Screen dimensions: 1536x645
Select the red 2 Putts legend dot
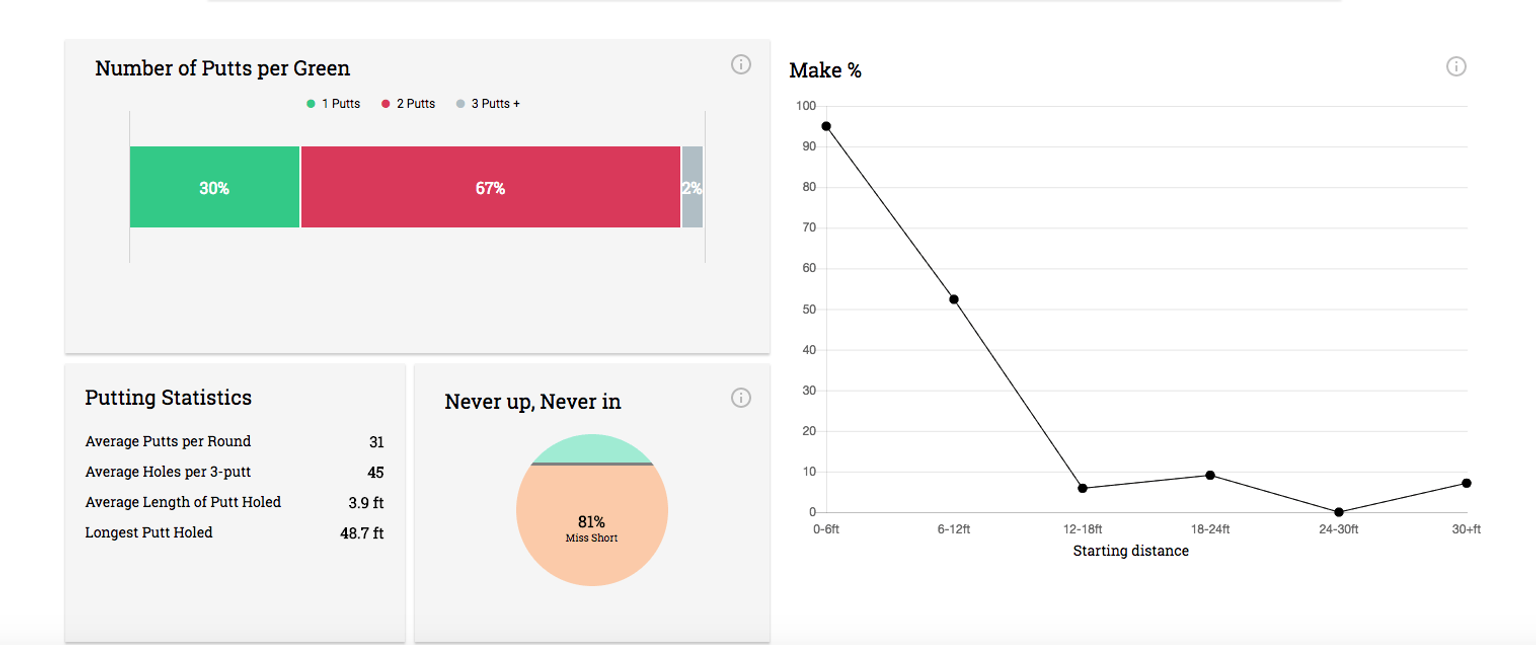(385, 103)
